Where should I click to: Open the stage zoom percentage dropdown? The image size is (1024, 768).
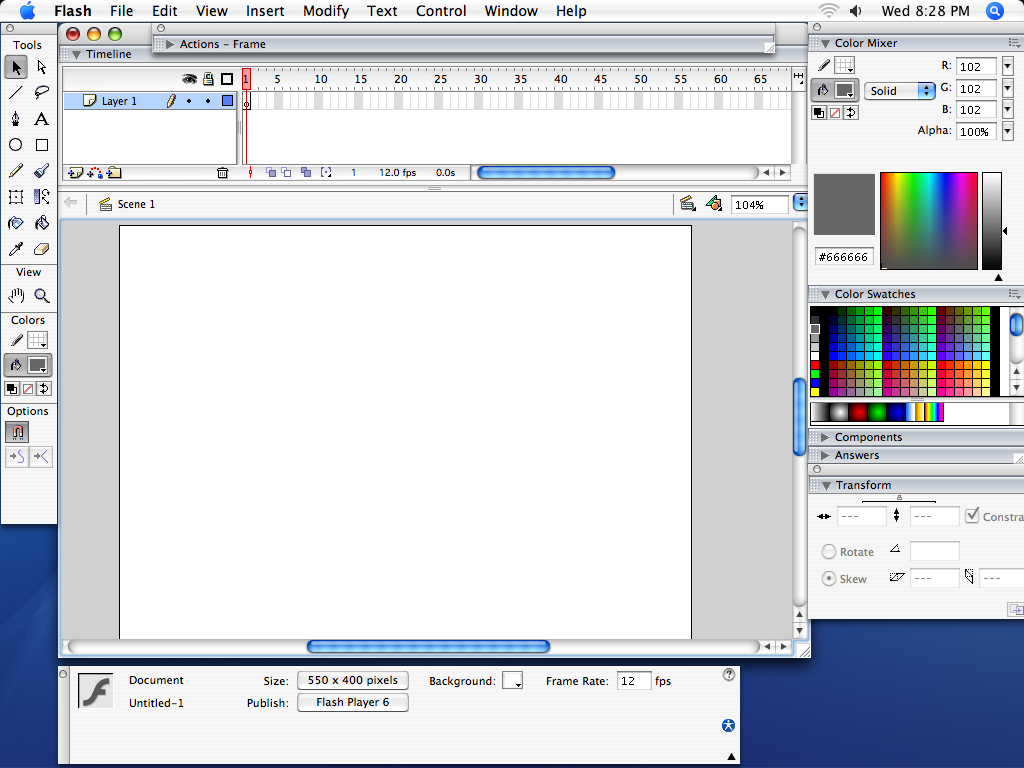click(x=800, y=202)
